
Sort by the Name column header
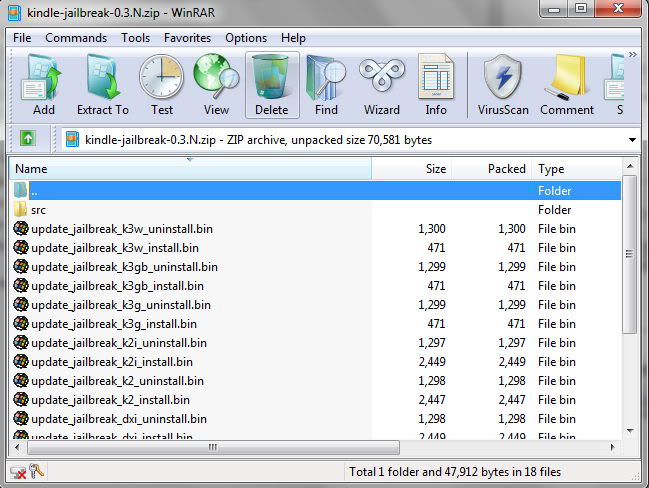pos(190,168)
